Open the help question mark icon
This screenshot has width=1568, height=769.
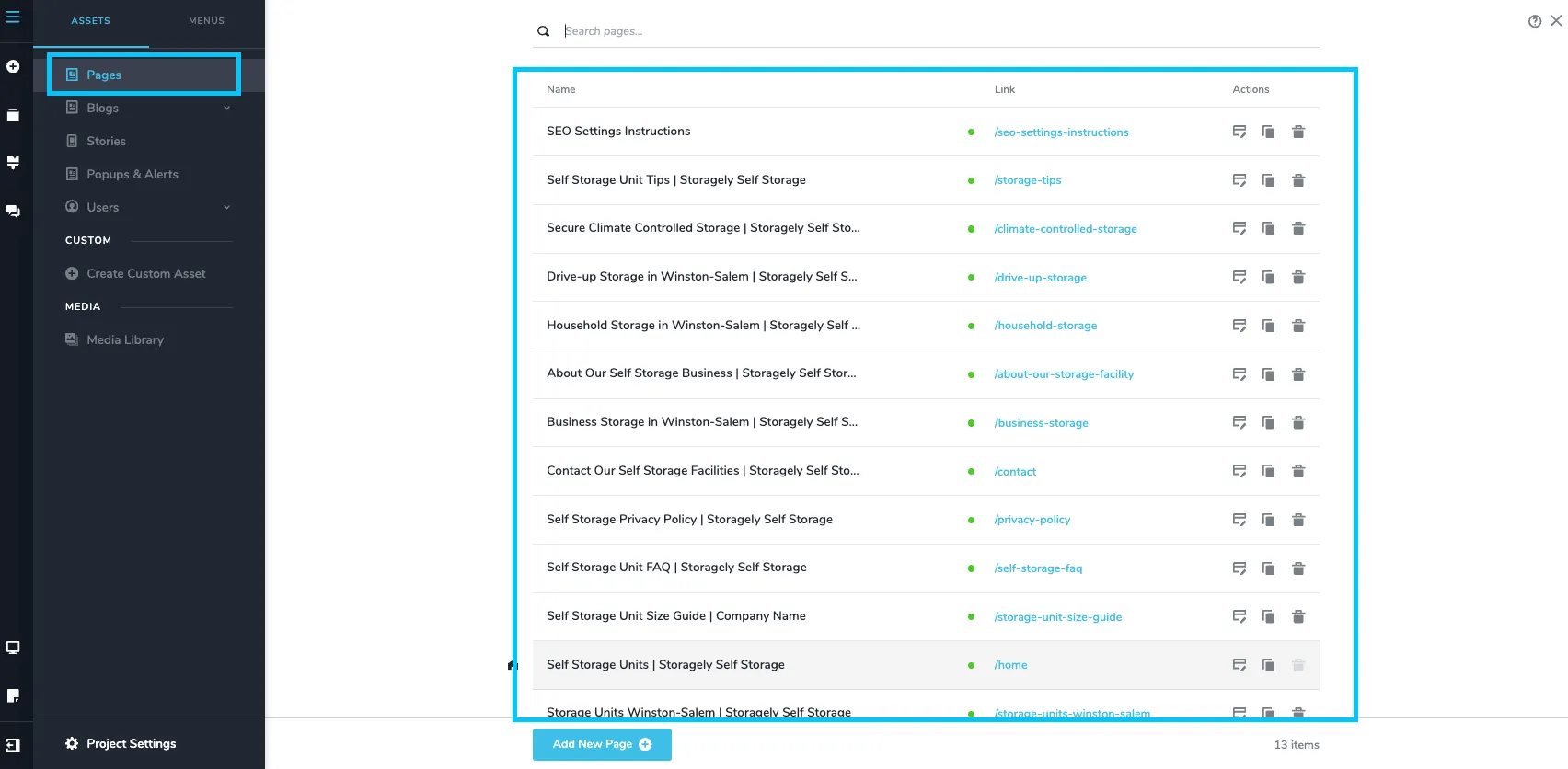pos(1535,21)
